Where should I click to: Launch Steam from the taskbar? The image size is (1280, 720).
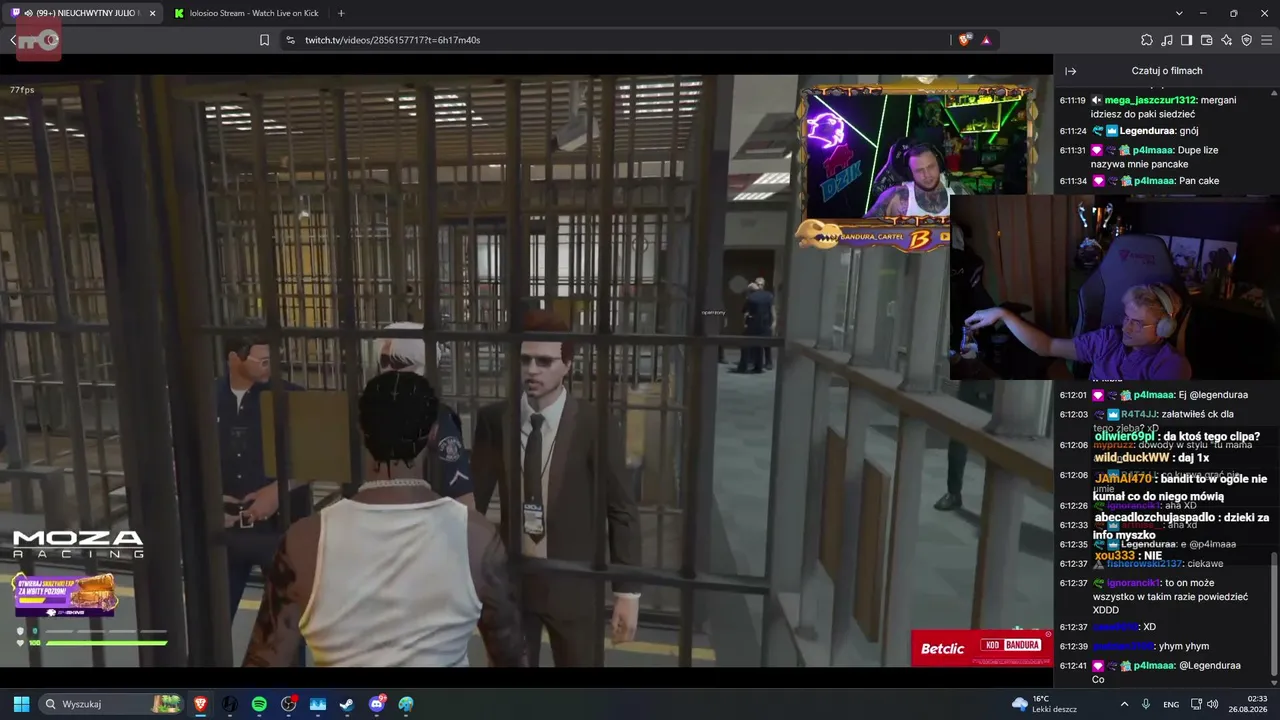[x=347, y=704]
